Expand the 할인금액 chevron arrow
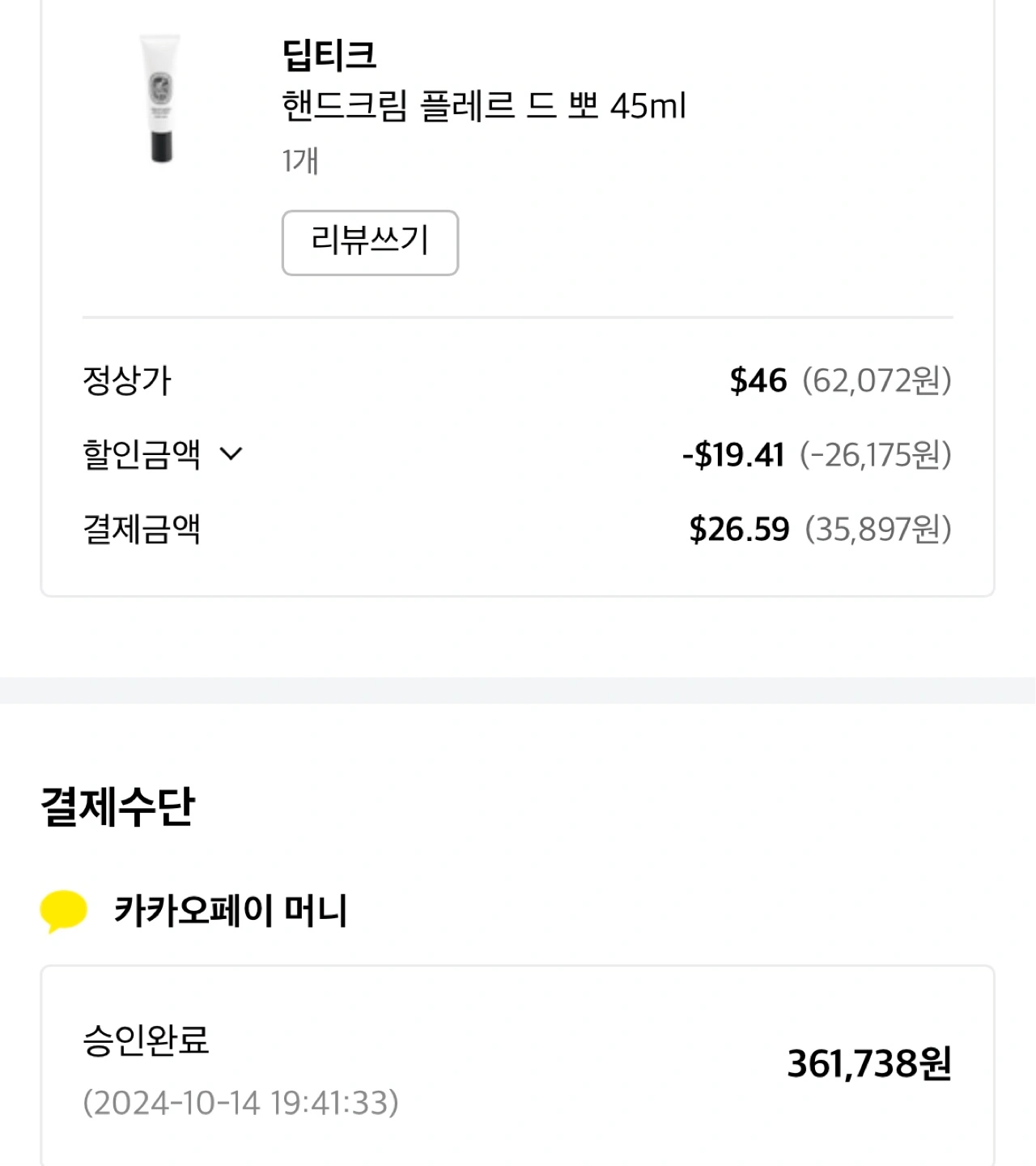The height and width of the screenshot is (1166, 1036). tap(231, 454)
